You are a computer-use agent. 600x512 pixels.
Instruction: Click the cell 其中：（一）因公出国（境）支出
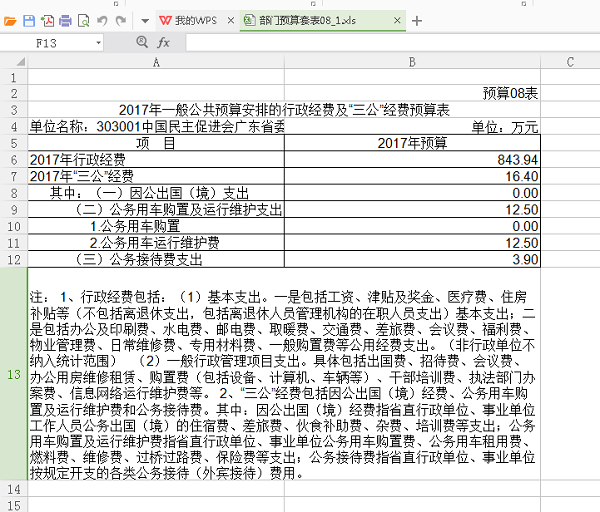[156, 193]
